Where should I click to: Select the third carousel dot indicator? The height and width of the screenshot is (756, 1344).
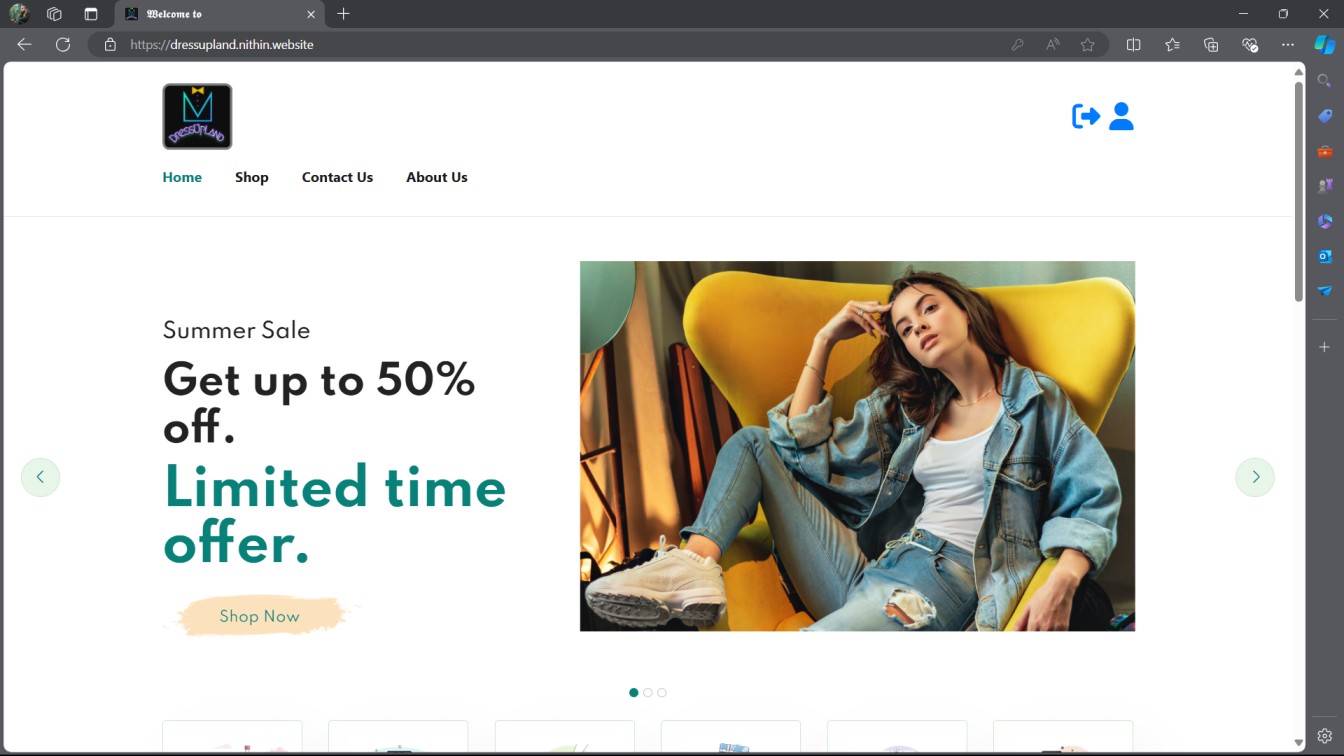pos(662,693)
